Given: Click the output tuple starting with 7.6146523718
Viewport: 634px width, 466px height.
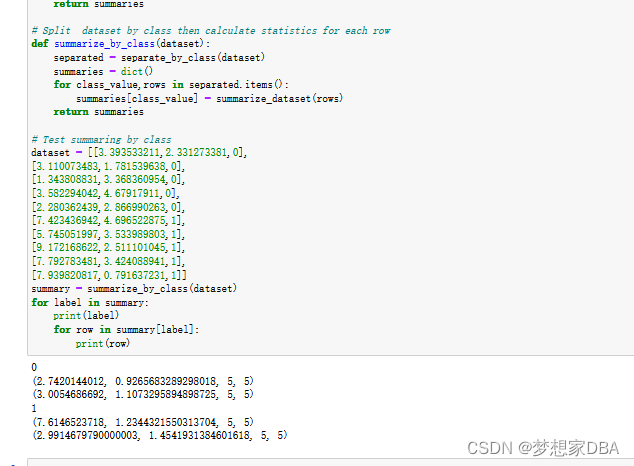Looking at the screenshot, I should pyautogui.click(x=143, y=422).
